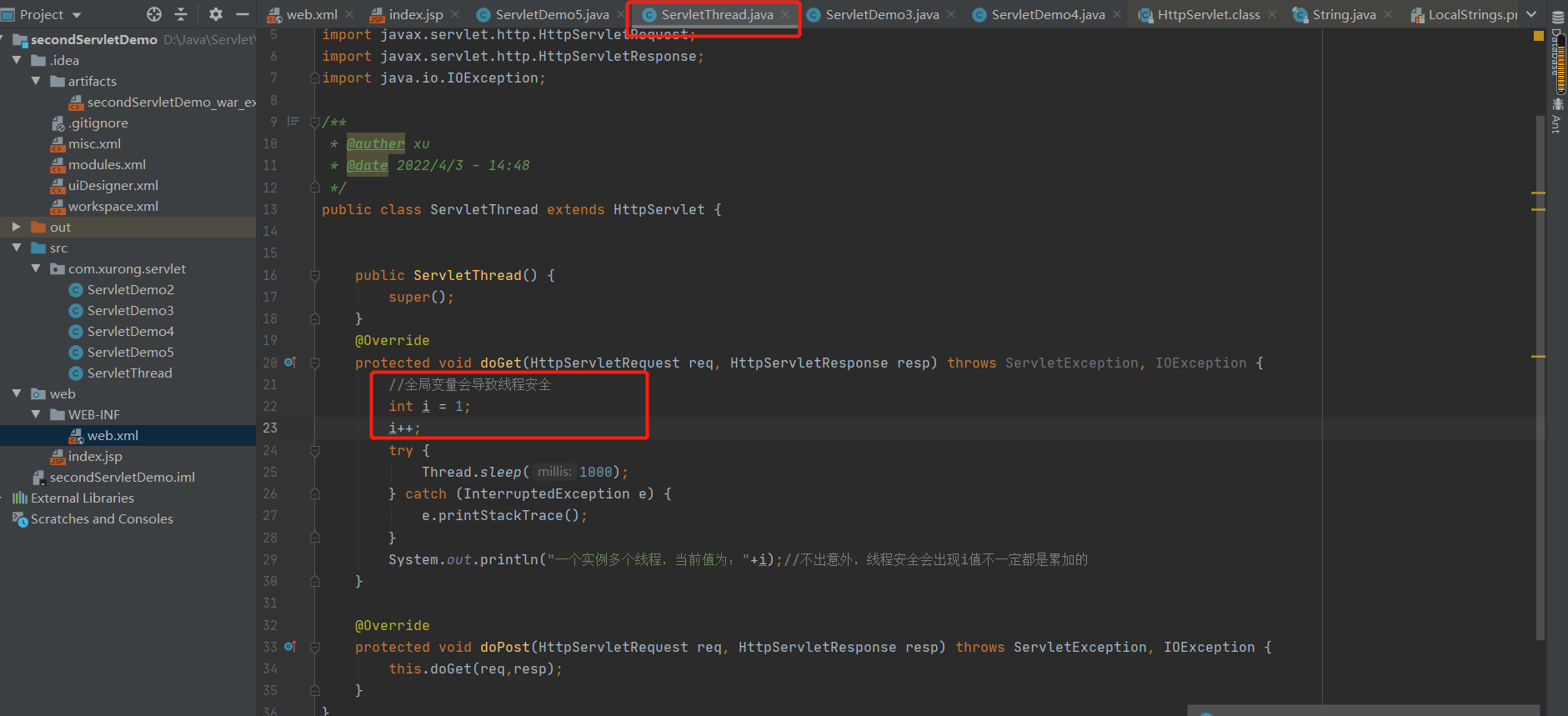Image resolution: width=1568 pixels, height=716 pixels.
Task: Switch to HttpServlet.class tab
Action: 1208,14
